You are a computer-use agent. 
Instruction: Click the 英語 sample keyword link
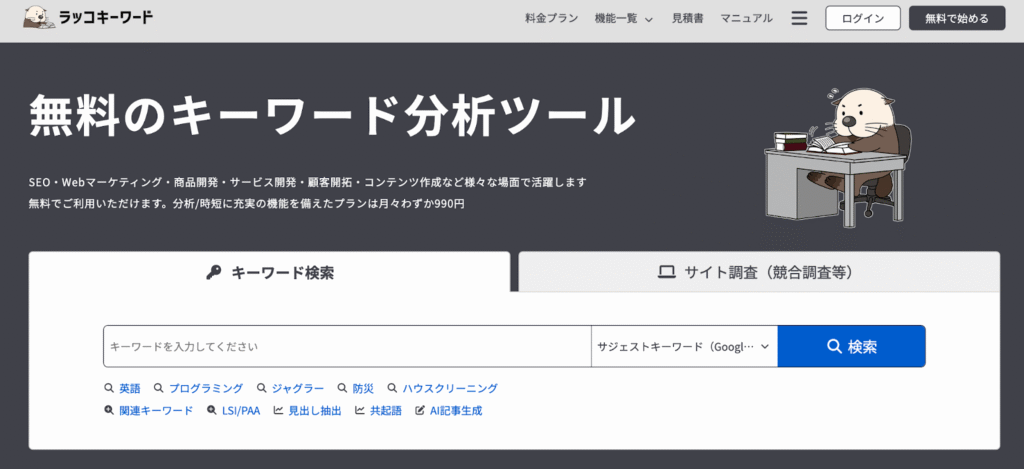pos(129,388)
